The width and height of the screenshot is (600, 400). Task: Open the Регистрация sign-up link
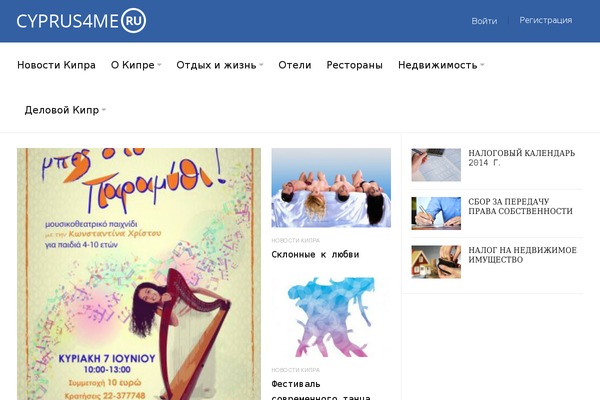[x=546, y=20]
